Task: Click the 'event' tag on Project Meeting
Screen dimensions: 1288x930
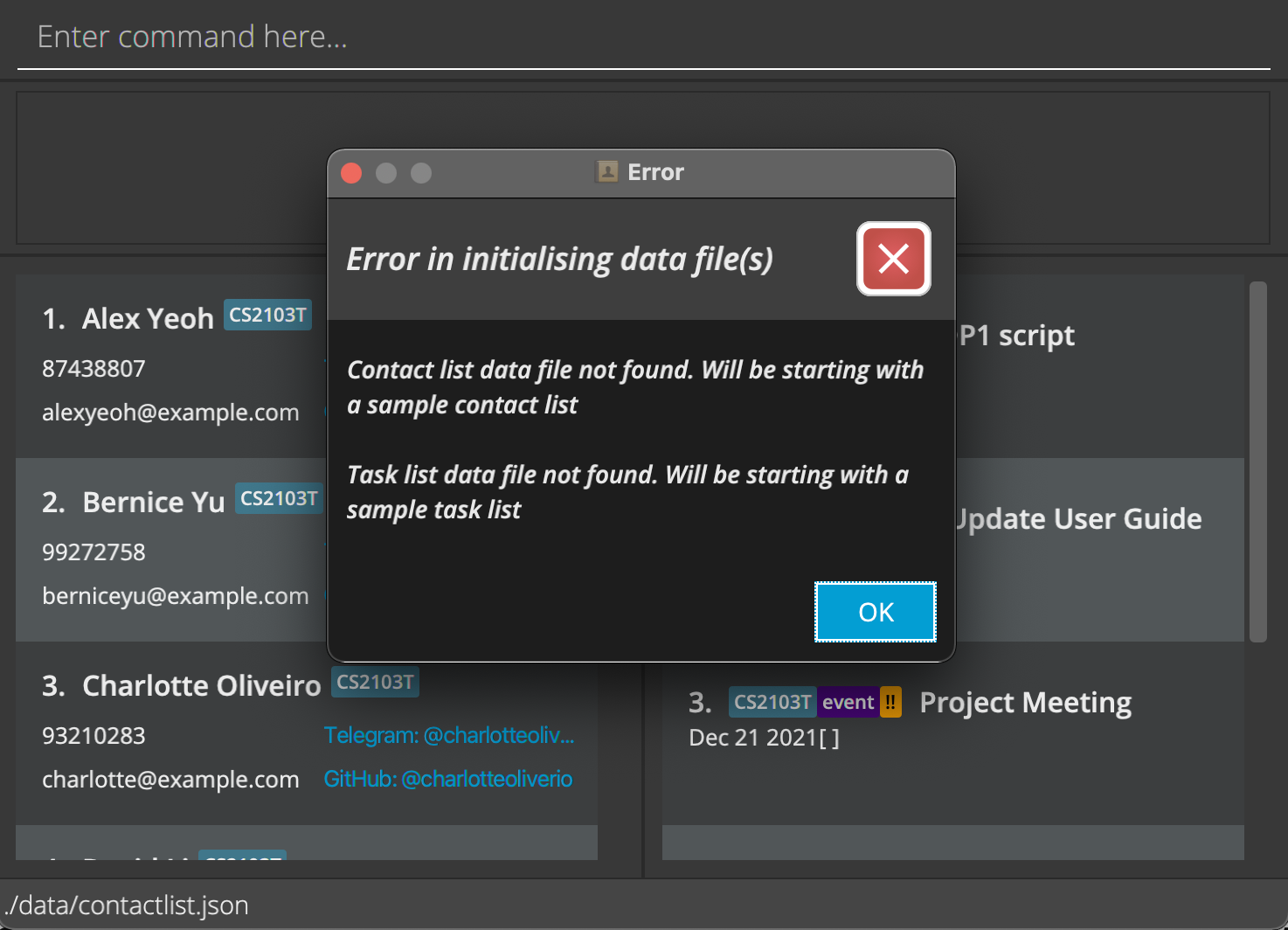Action: coord(848,702)
